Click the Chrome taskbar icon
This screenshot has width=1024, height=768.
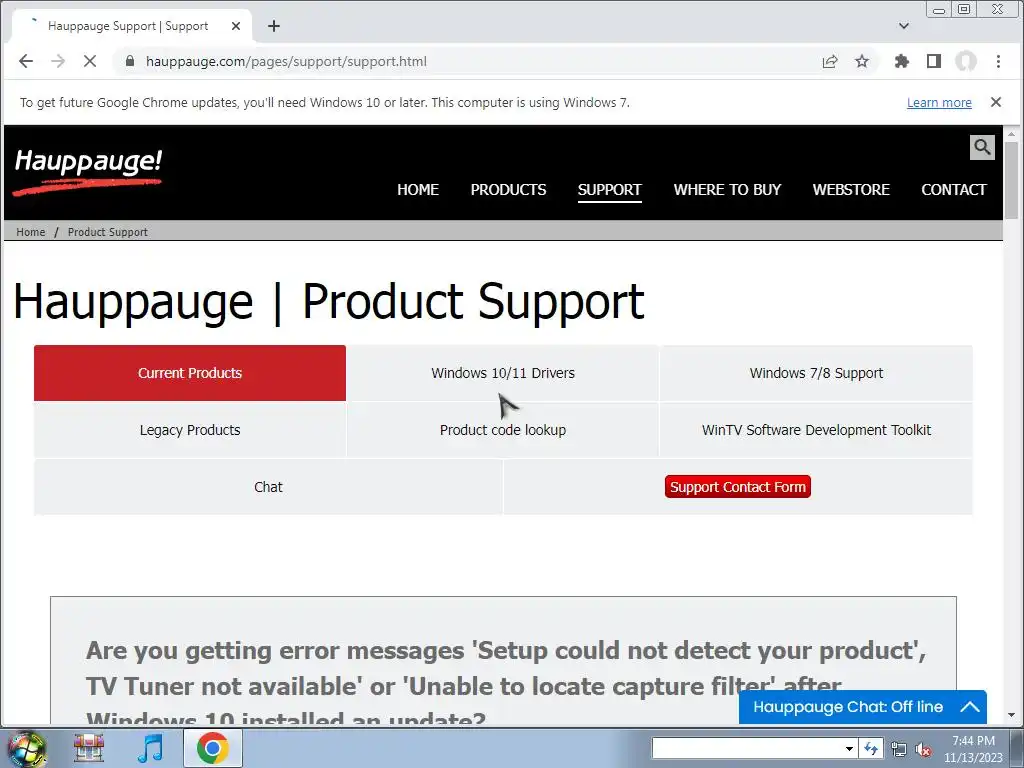[212, 748]
